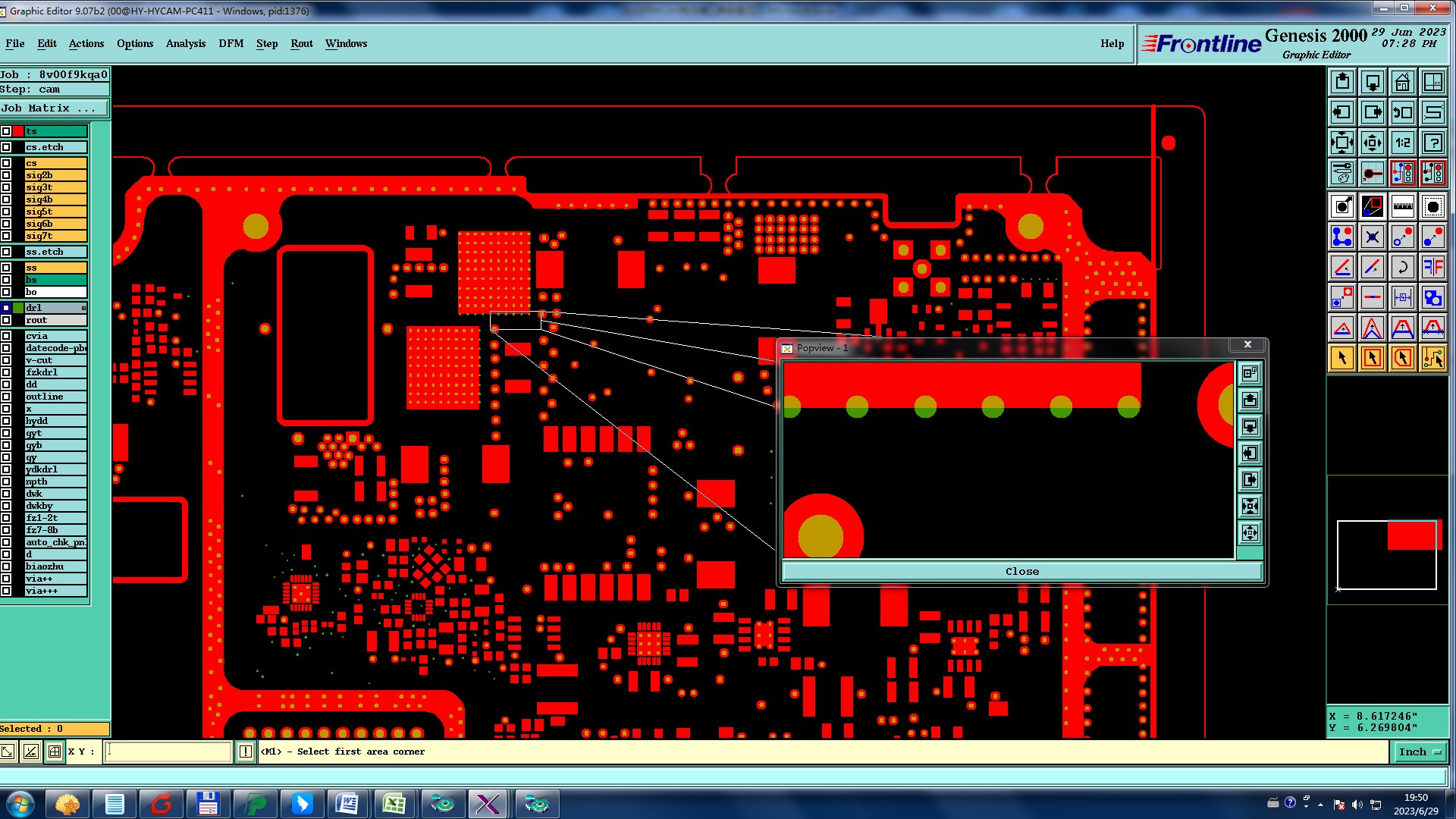
Task: Click the home view icon
Action: (1402, 82)
